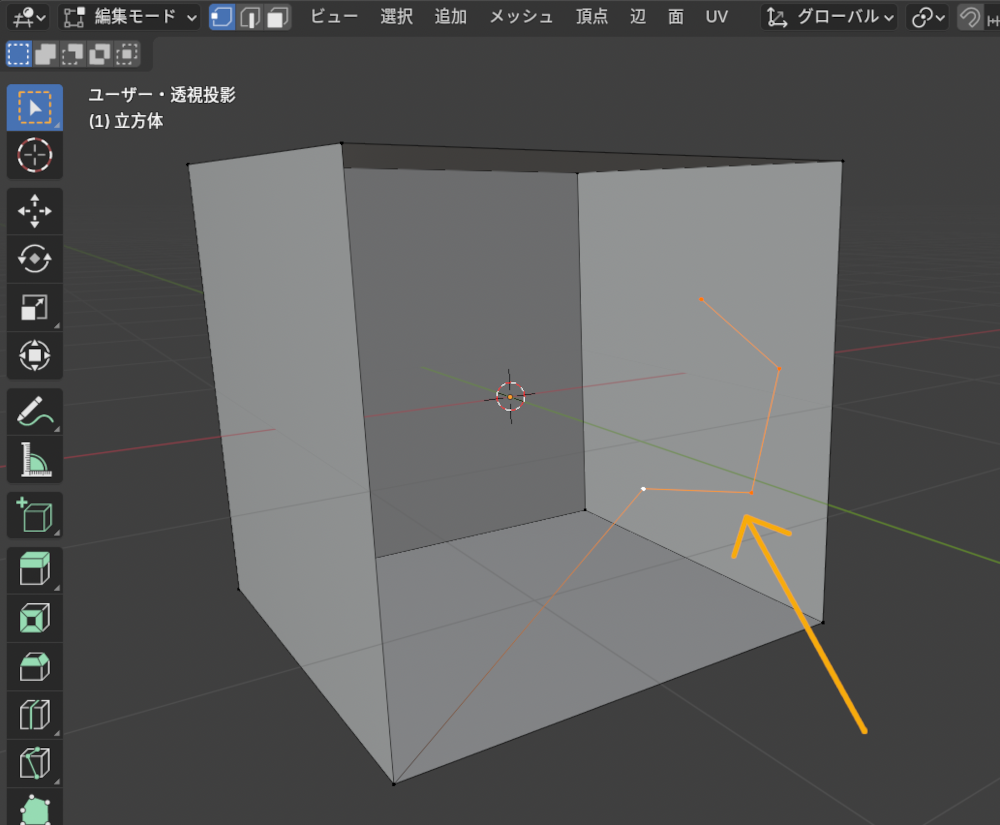
Task: Select the Scale tool
Action: click(35, 307)
